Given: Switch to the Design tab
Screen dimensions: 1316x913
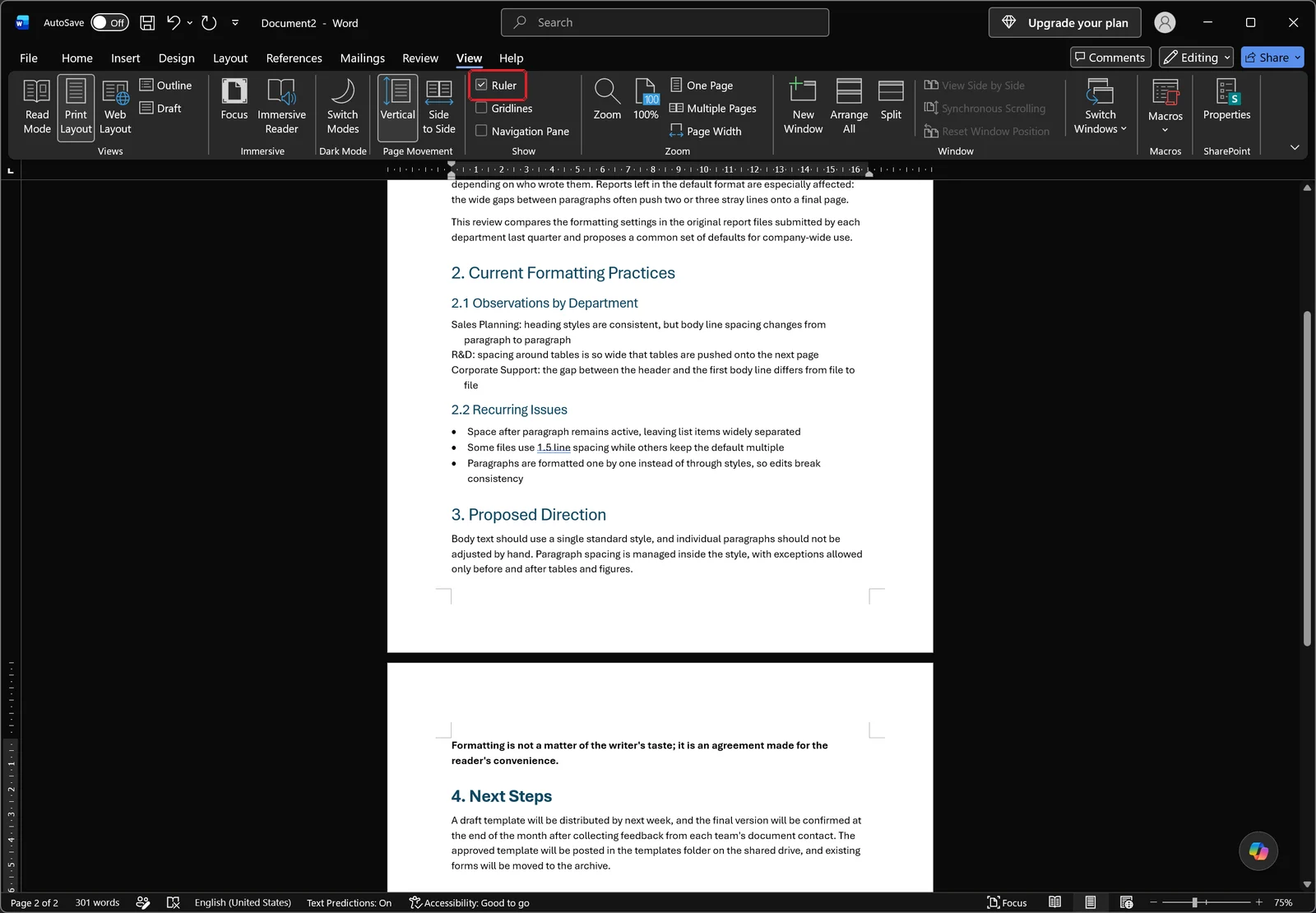Looking at the screenshot, I should 177,58.
